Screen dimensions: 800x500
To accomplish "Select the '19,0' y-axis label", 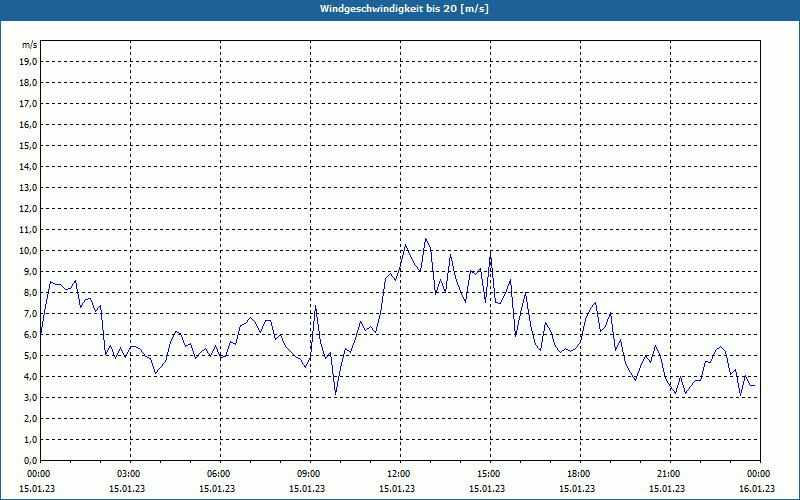I will 28,62.
